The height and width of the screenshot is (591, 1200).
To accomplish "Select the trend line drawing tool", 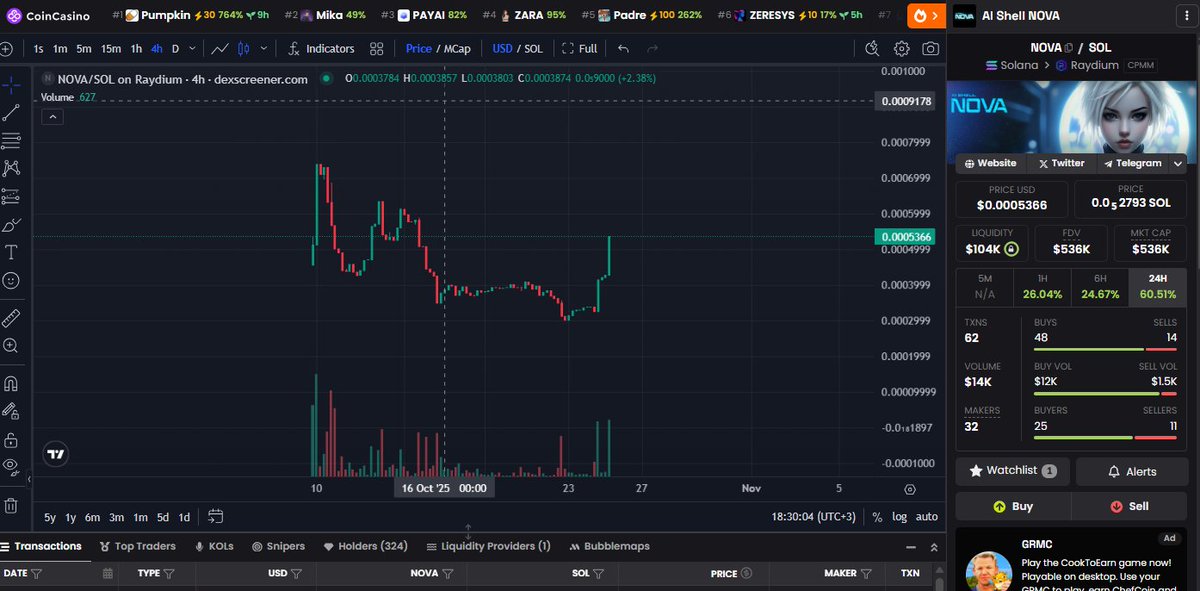I will pyautogui.click(x=11, y=112).
